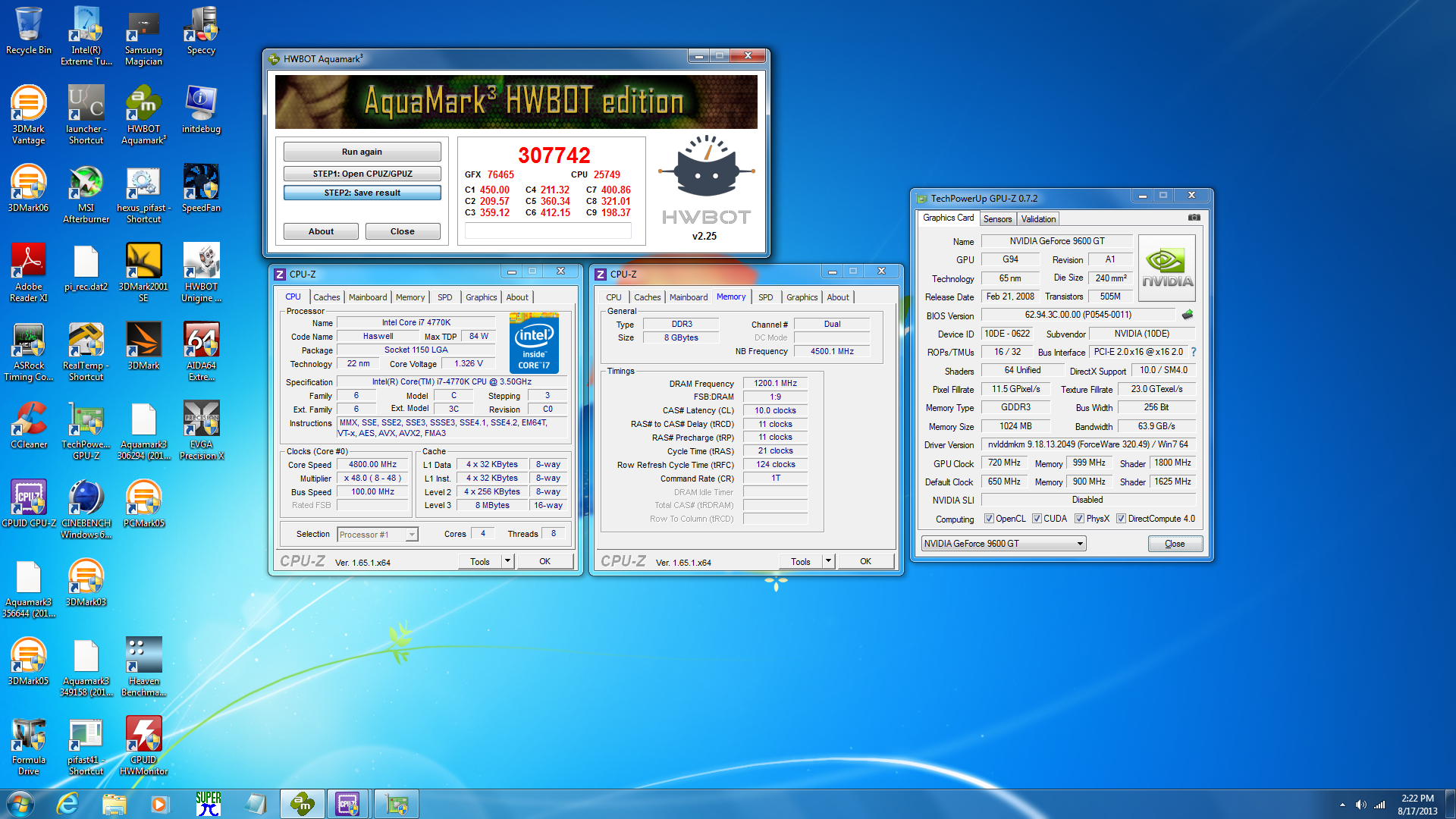Open ASRock Timing Configurator desktop icon
Viewport: 1456px width, 819px height.
tap(29, 351)
